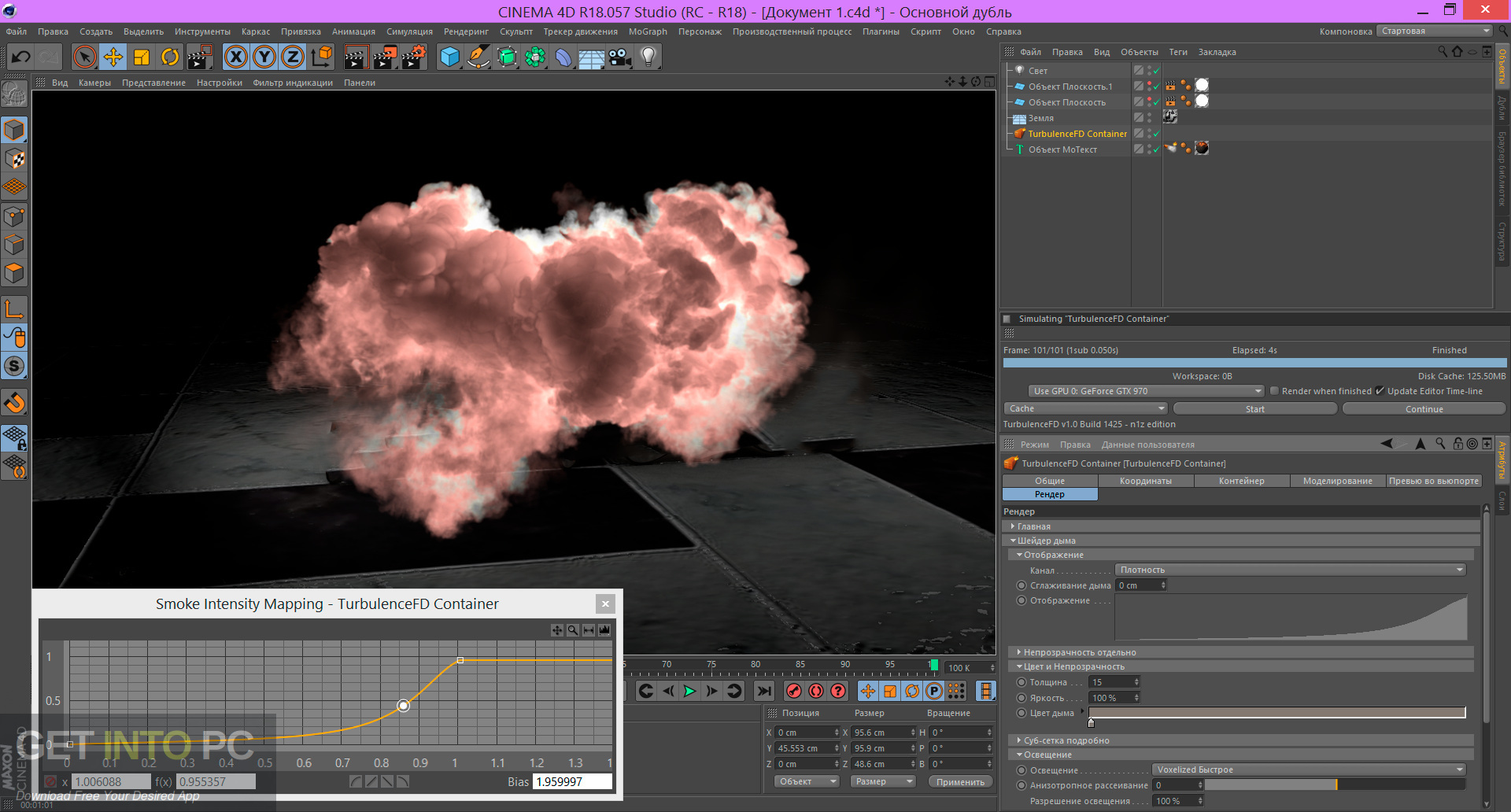
Task: Open Cache dropdown
Action: pyautogui.click(x=1085, y=408)
